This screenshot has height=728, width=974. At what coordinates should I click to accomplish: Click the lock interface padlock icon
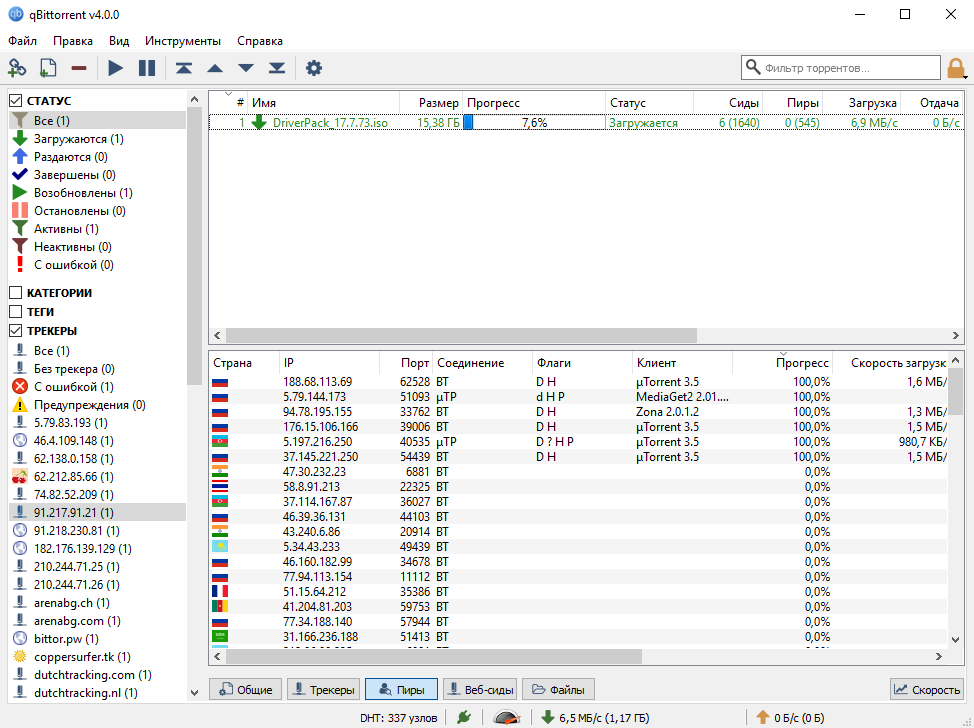955,68
